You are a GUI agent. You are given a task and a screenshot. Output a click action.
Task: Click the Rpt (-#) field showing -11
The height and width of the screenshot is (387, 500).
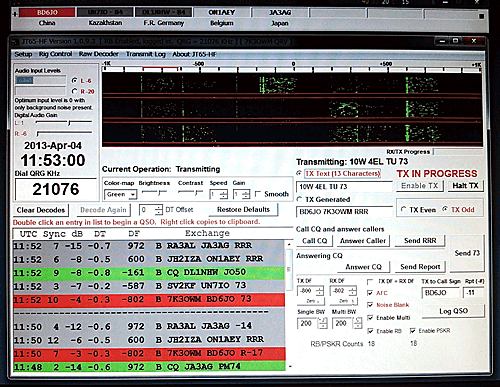(473, 293)
